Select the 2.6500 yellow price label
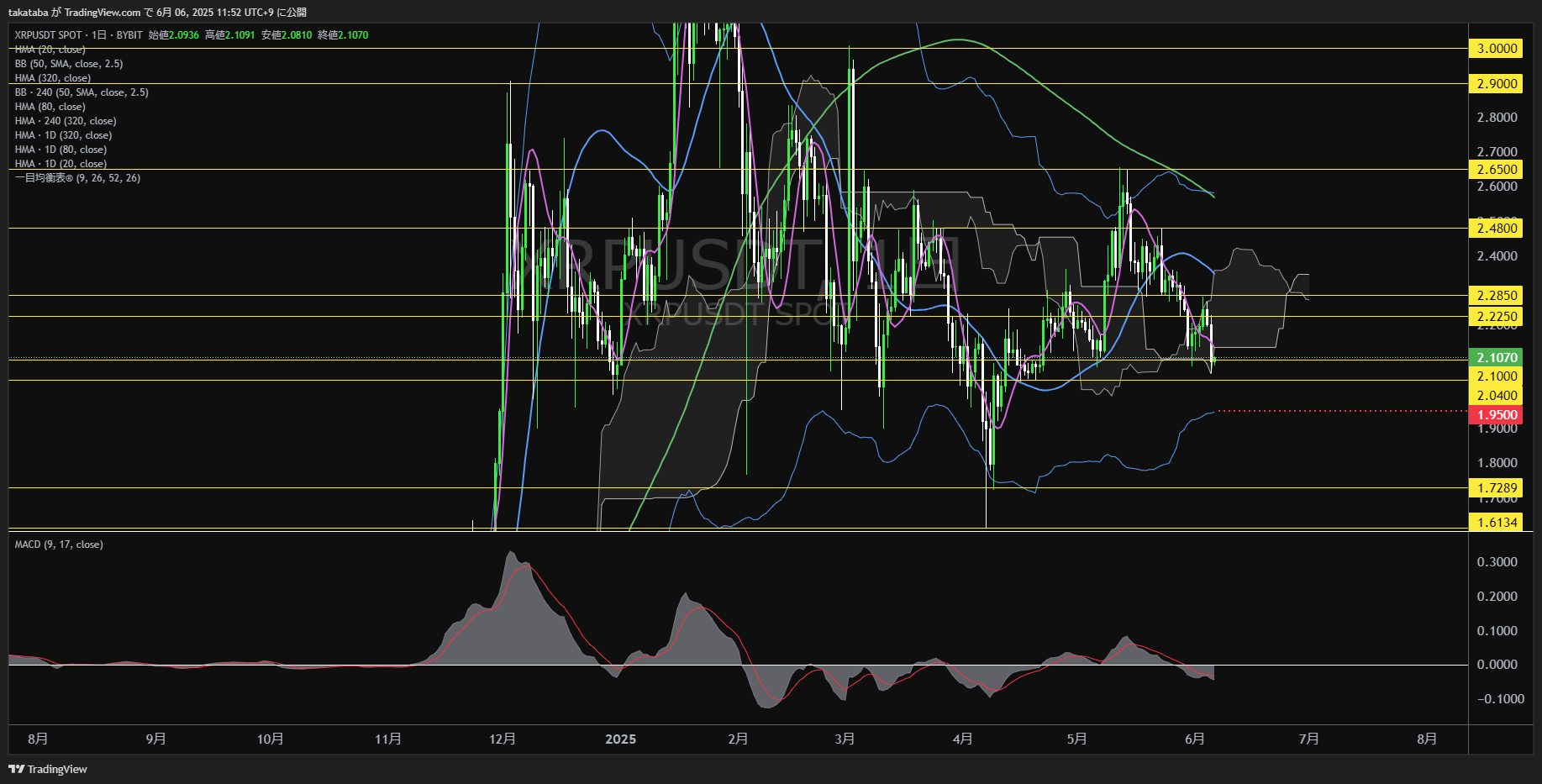1542x784 pixels. pos(1496,170)
